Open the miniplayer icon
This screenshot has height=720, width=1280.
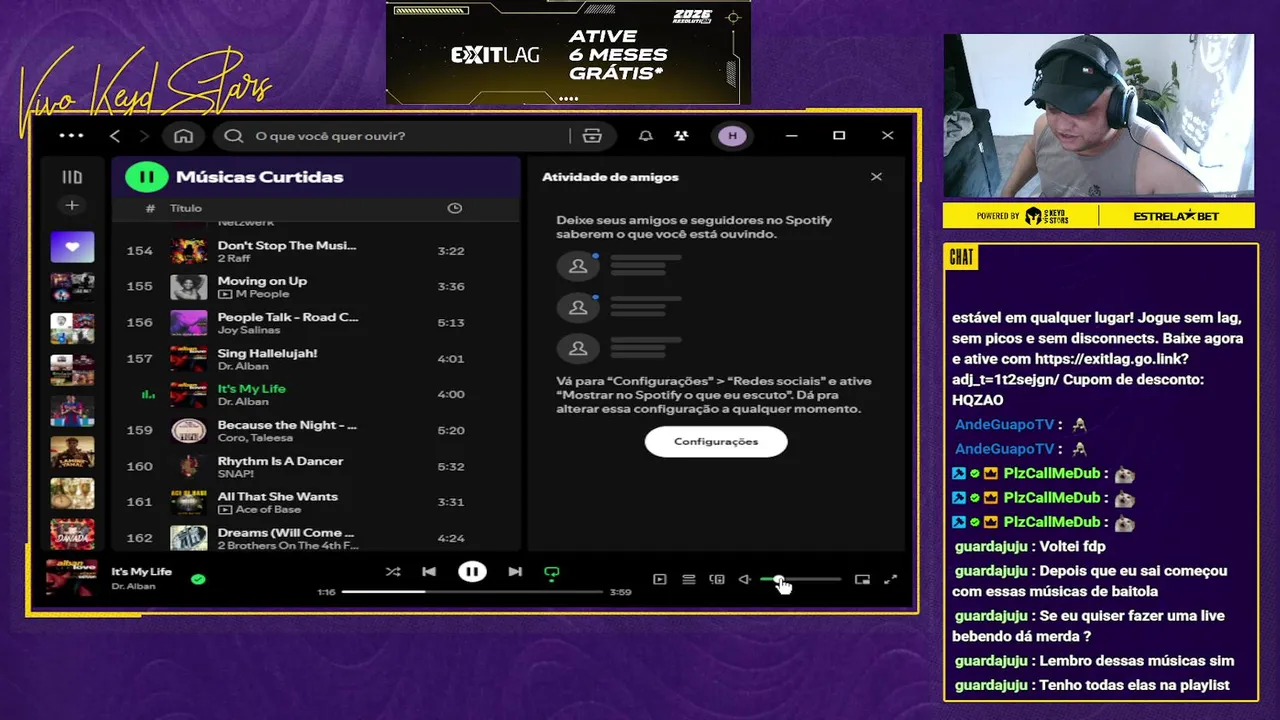pyautogui.click(x=862, y=579)
